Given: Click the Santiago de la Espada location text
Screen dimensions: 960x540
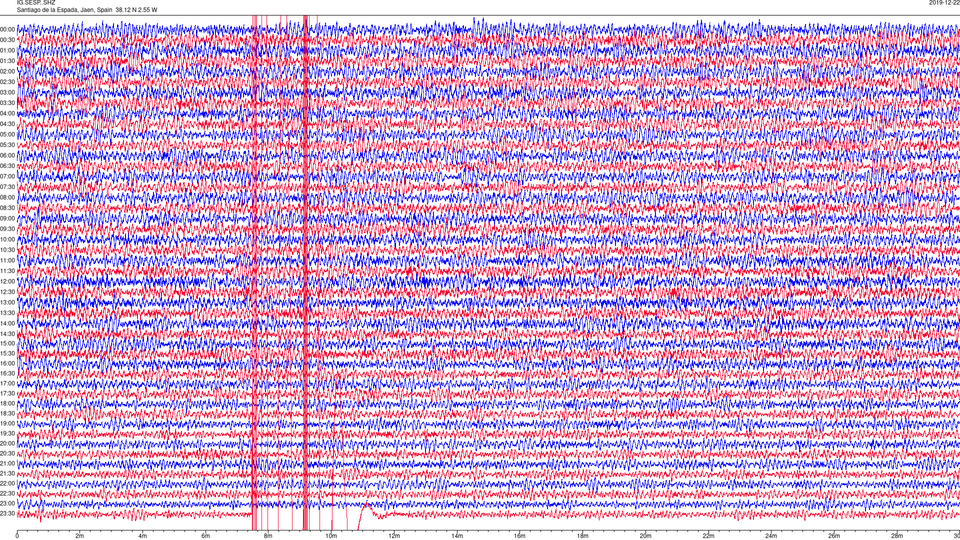Looking at the screenshot, I should pyautogui.click(x=86, y=10).
